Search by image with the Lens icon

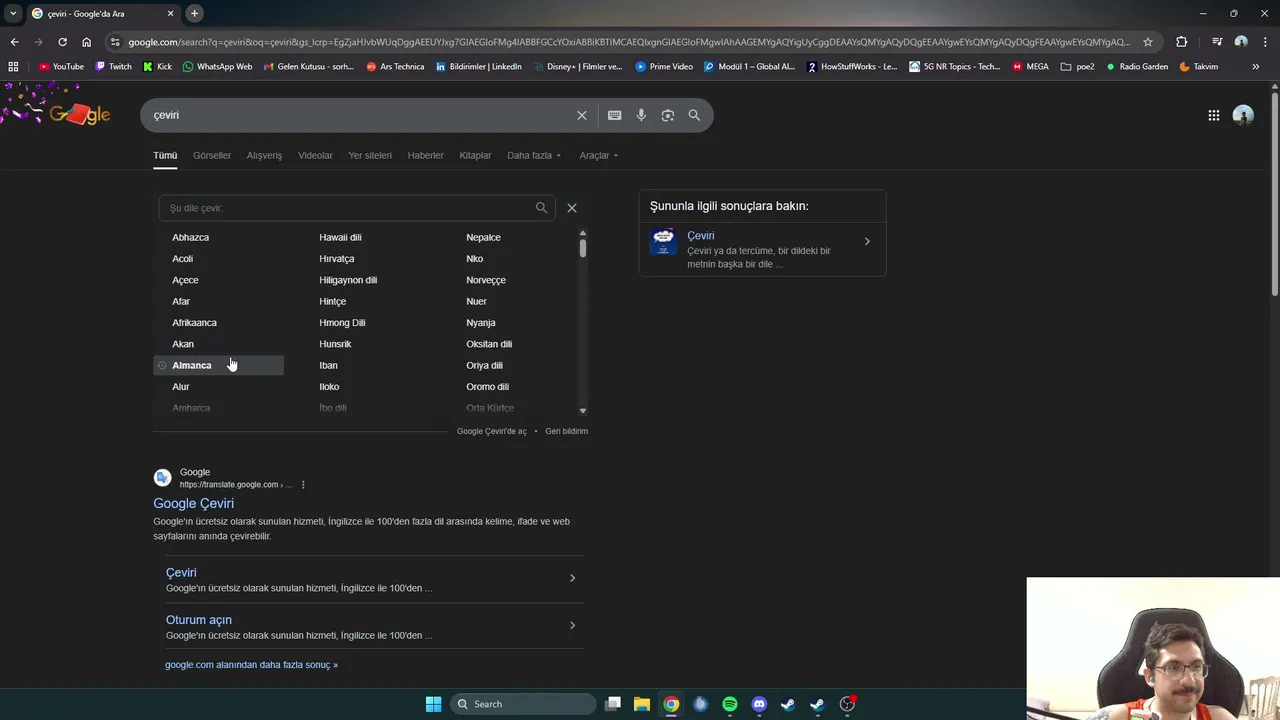pos(668,115)
